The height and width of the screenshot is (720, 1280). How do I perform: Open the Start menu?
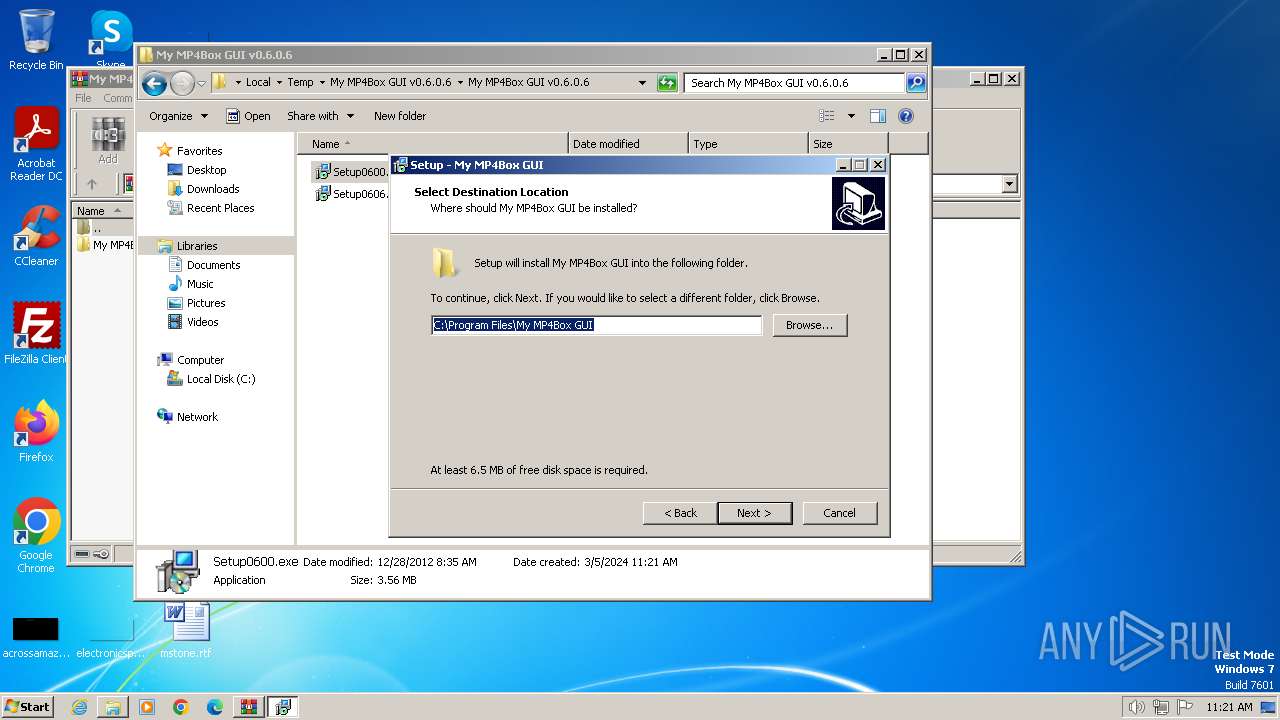click(x=28, y=707)
